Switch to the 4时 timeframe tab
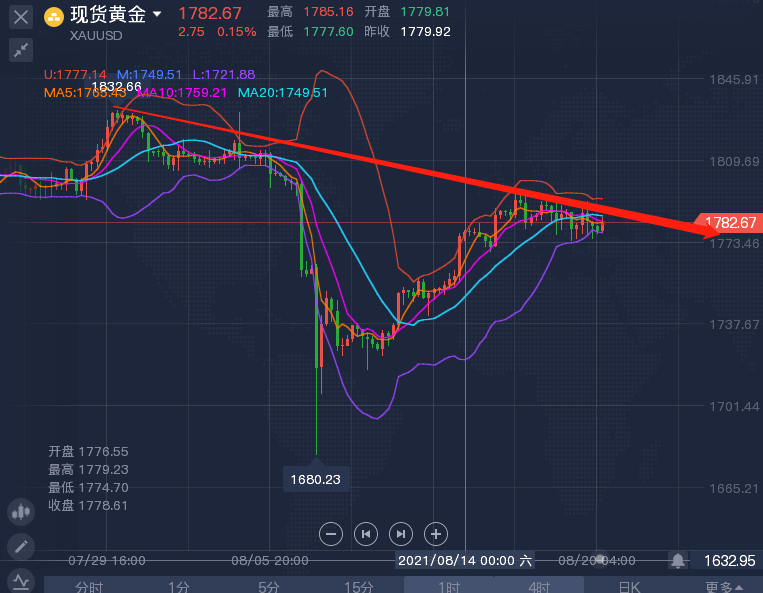 [x=539, y=586]
